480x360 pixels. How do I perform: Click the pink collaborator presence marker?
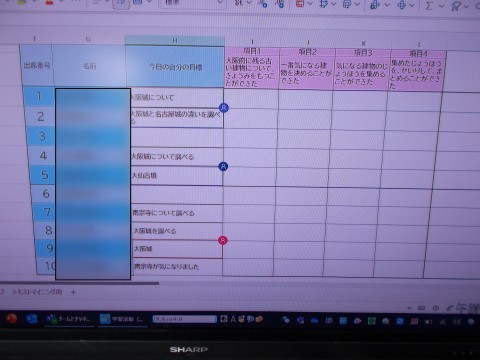click(223, 240)
